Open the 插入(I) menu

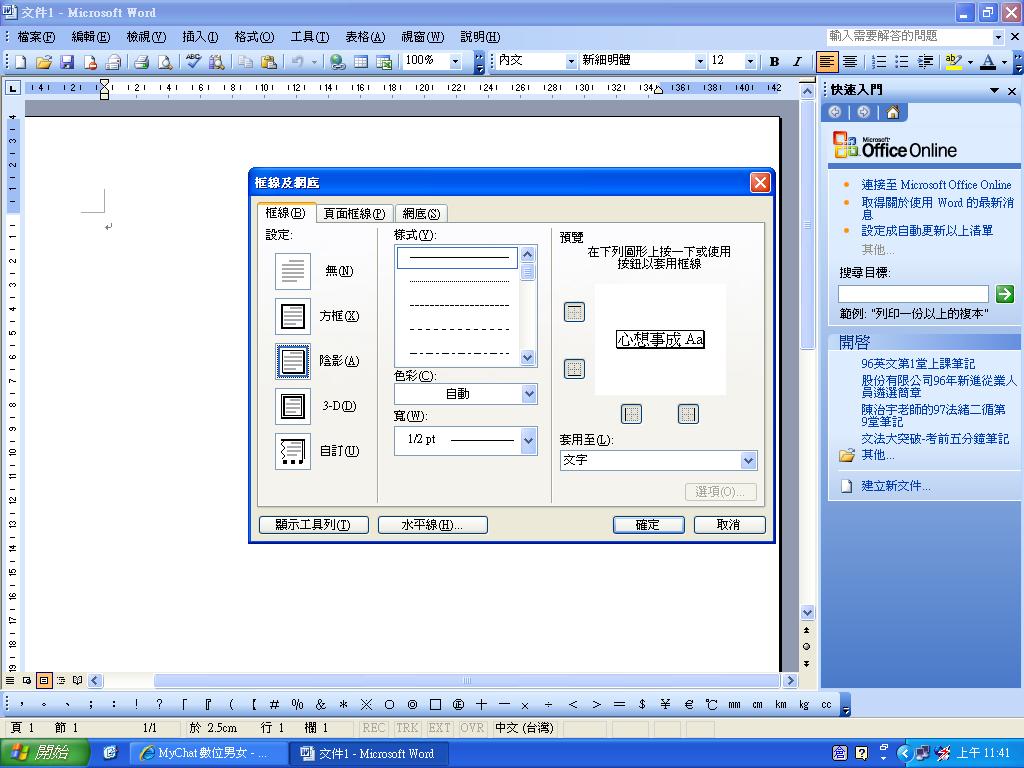(200, 37)
